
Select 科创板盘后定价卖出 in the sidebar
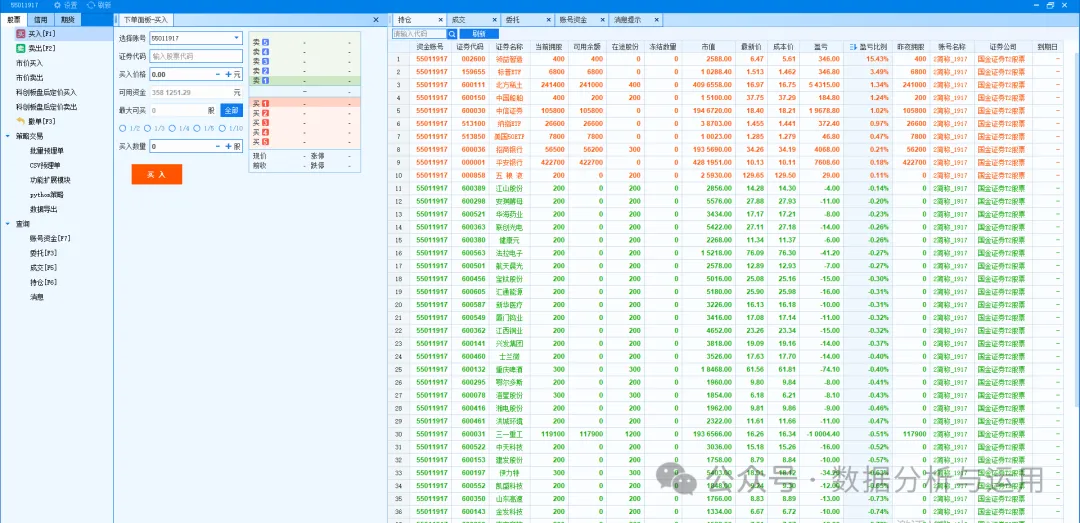pos(46,107)
